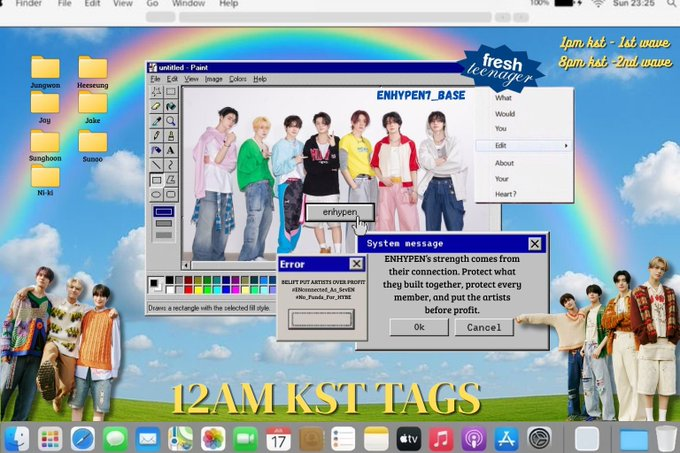Open the File menu in Paint
This screenshot has width=680, height=453.
[155, 79]
